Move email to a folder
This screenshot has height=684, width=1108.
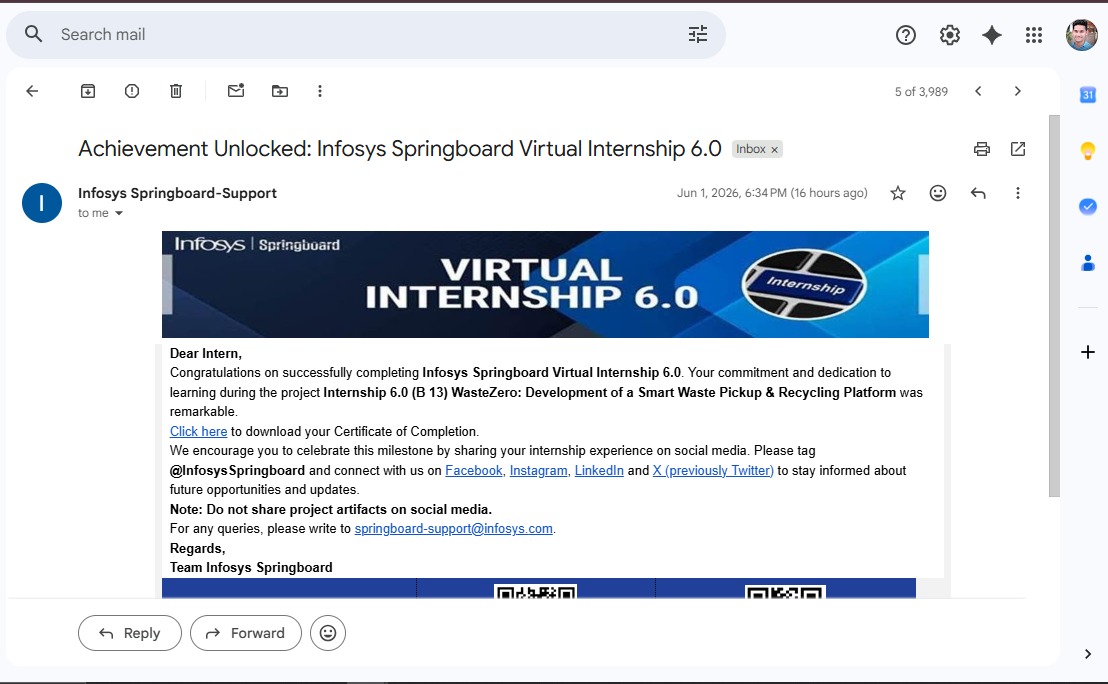[280, 91]
